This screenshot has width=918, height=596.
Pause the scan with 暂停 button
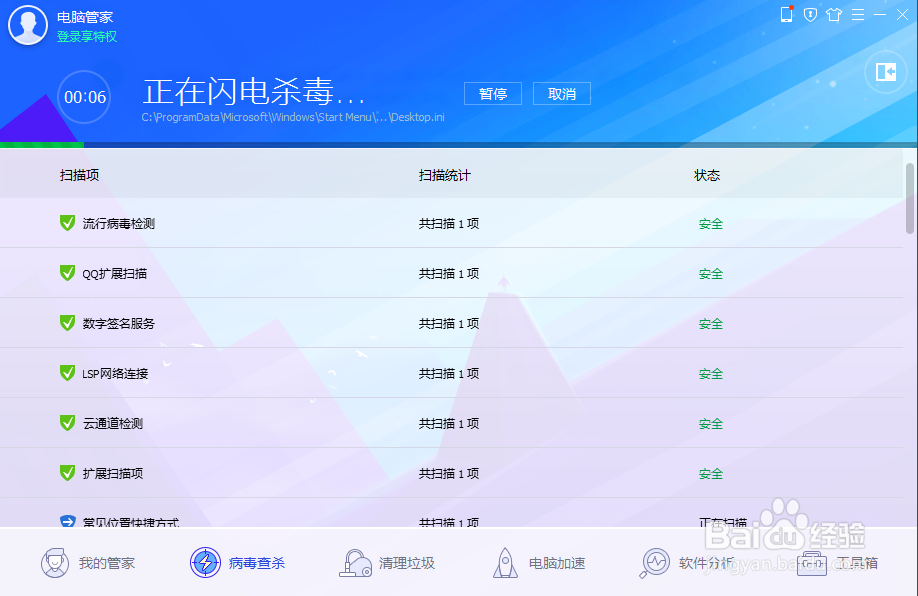pyautogui.click(x=493, y=94)
